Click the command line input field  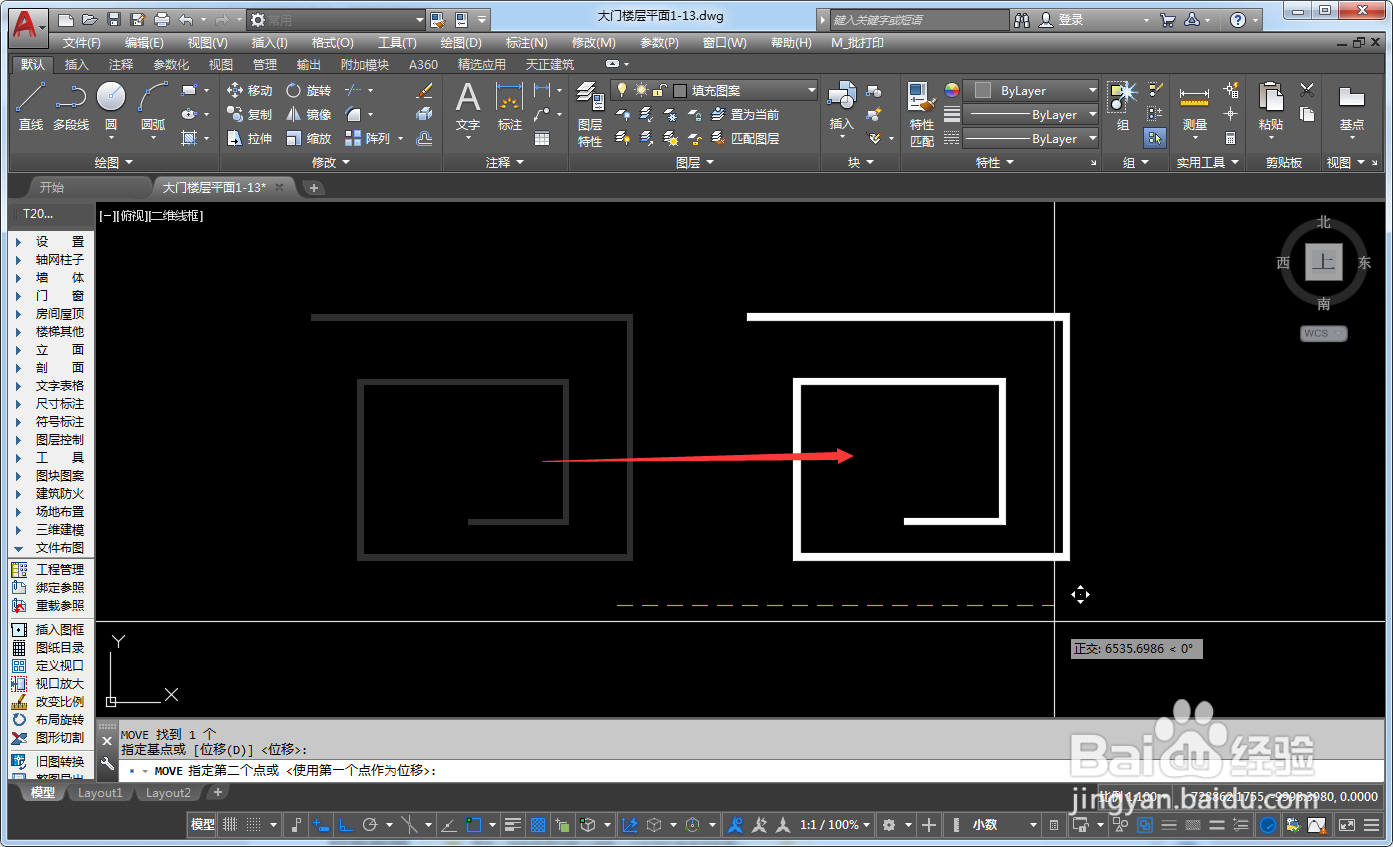tap(750, 771)
